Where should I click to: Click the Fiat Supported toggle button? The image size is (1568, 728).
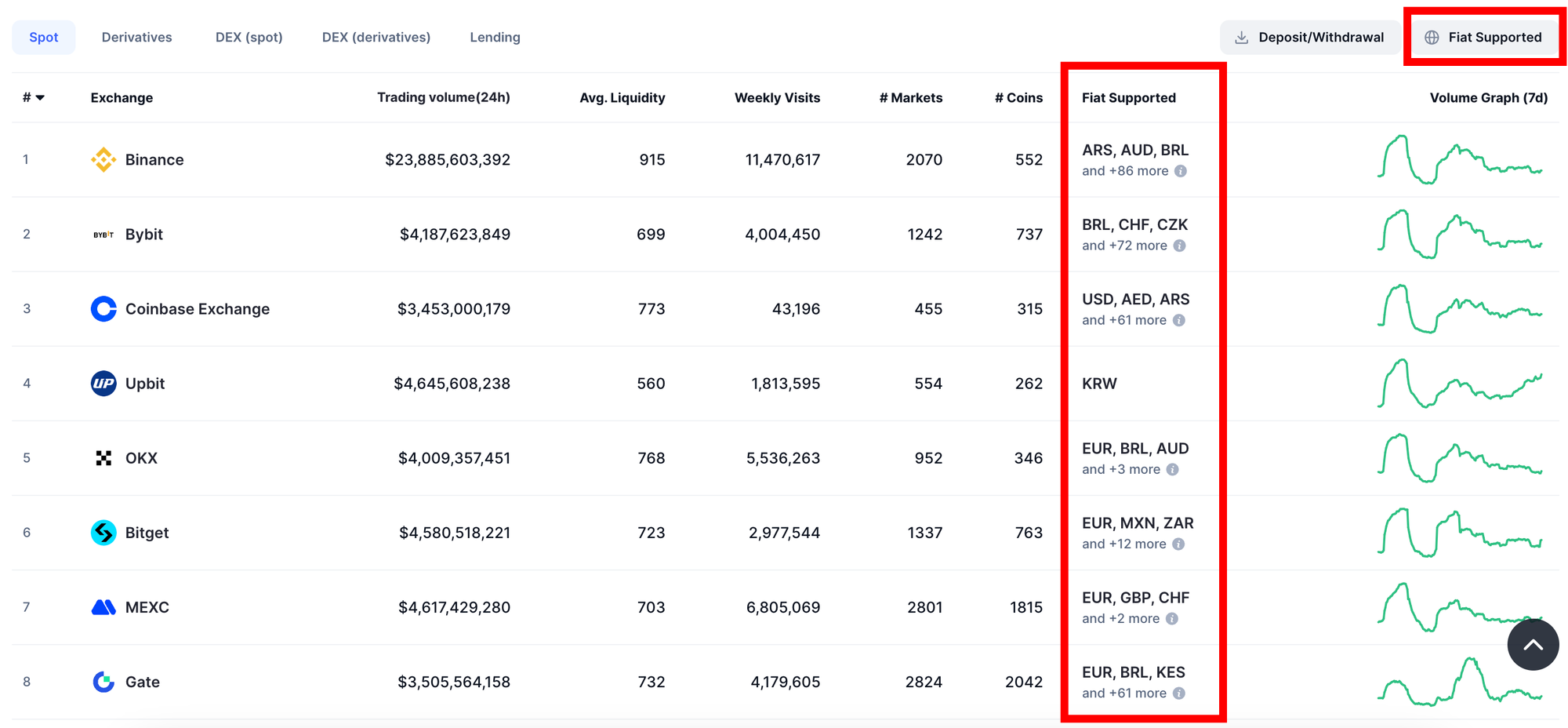(x=1483, y=38)
